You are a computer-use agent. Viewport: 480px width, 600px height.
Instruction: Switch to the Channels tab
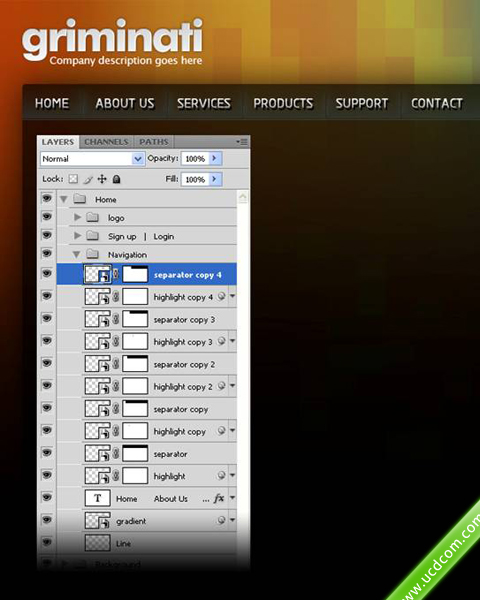106,142
